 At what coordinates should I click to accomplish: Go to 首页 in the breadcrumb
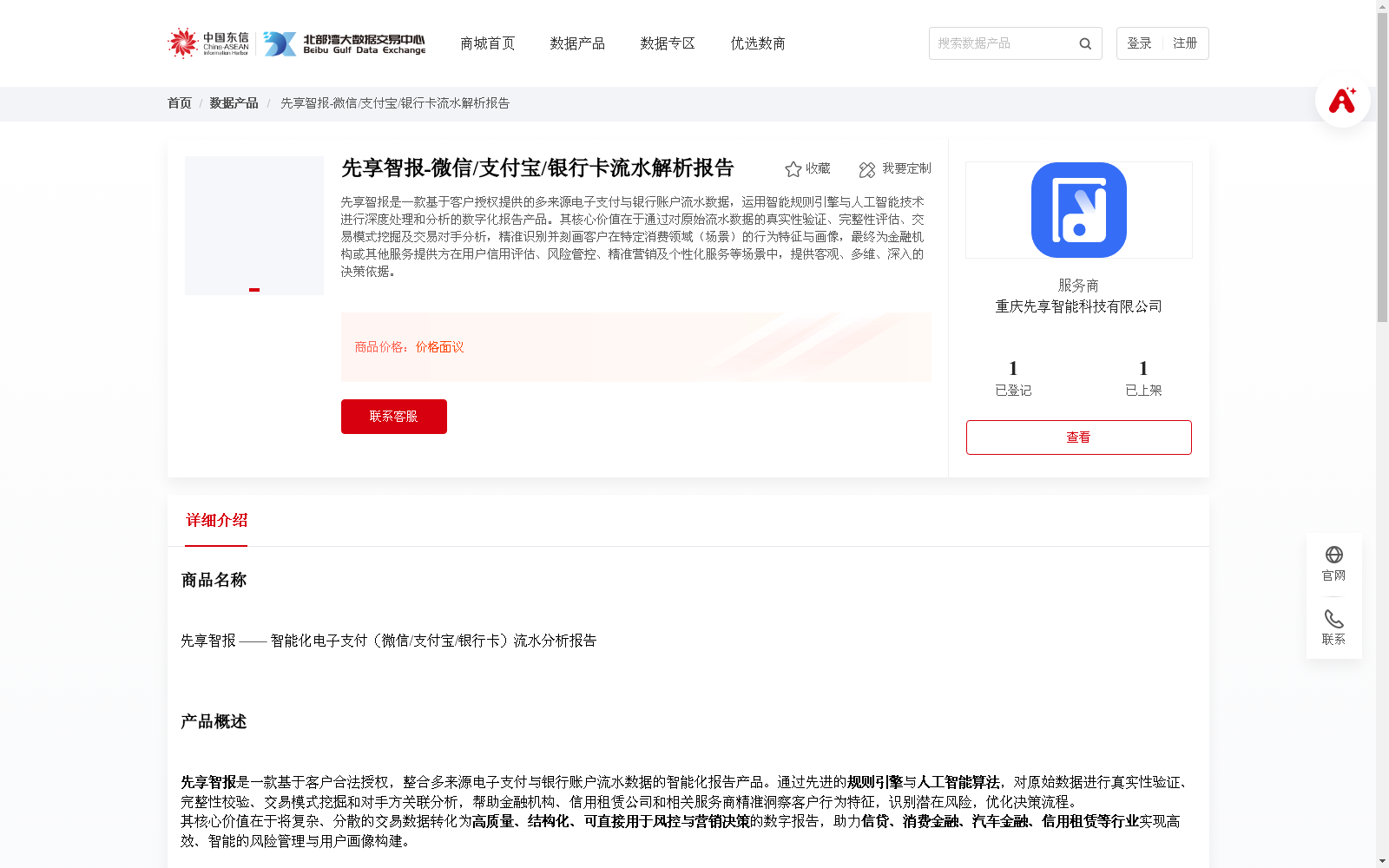pyautogui.click(x=180, y=103)
